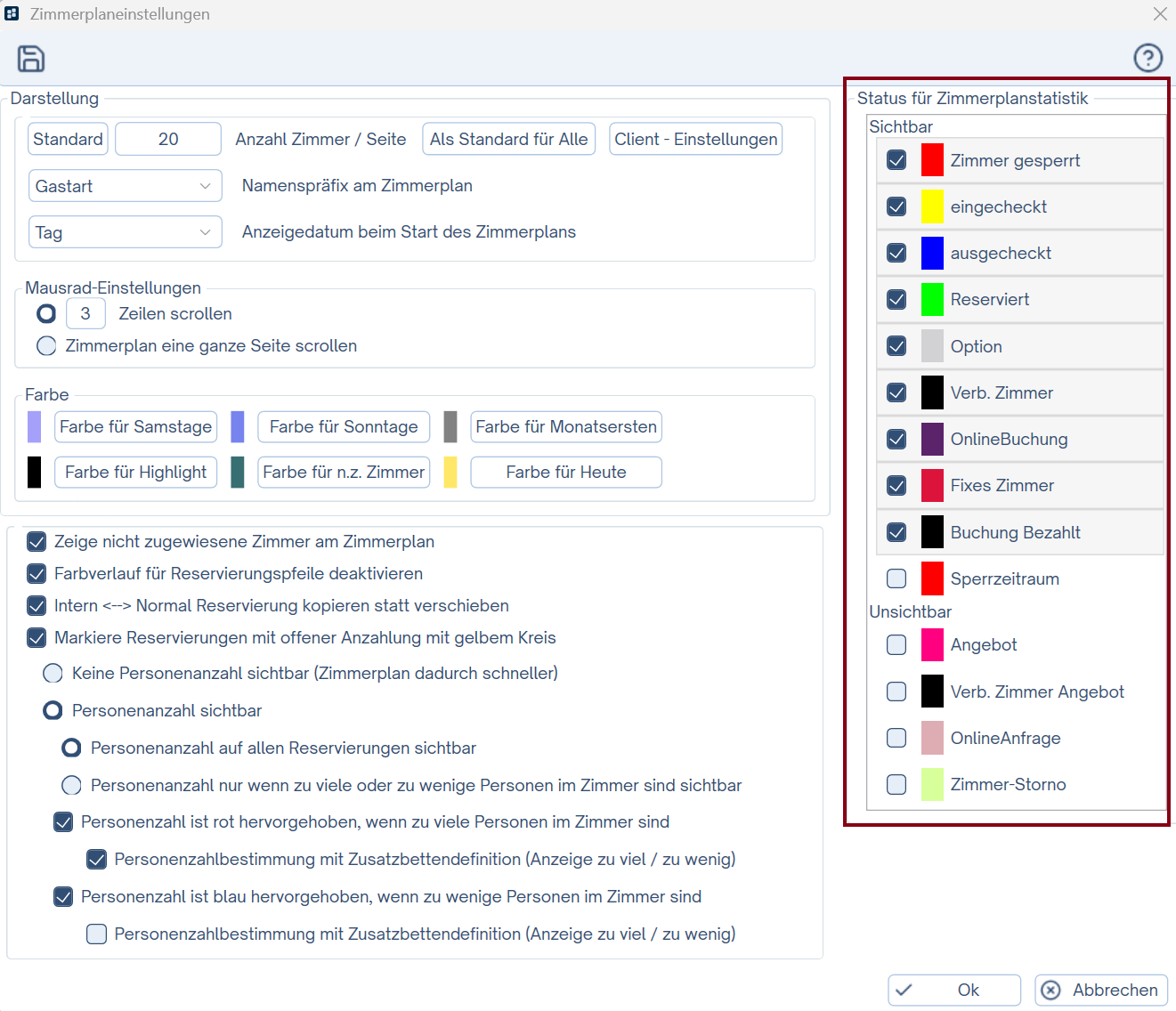Click the purple OnlineBuchung color swatch
This screenshot has height=1011, width=1176.
931,440
